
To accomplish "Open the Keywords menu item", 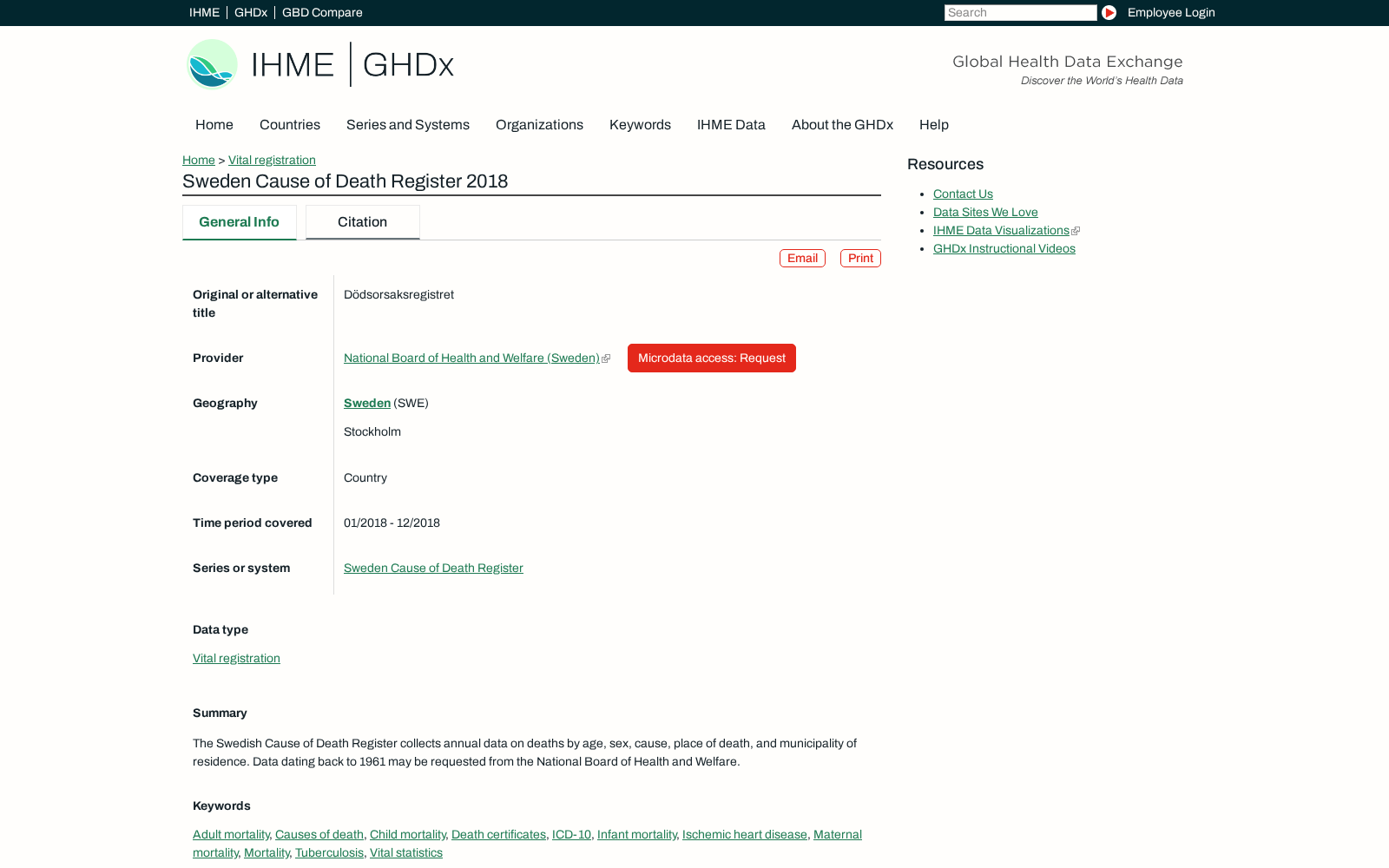I will (640, 125).
